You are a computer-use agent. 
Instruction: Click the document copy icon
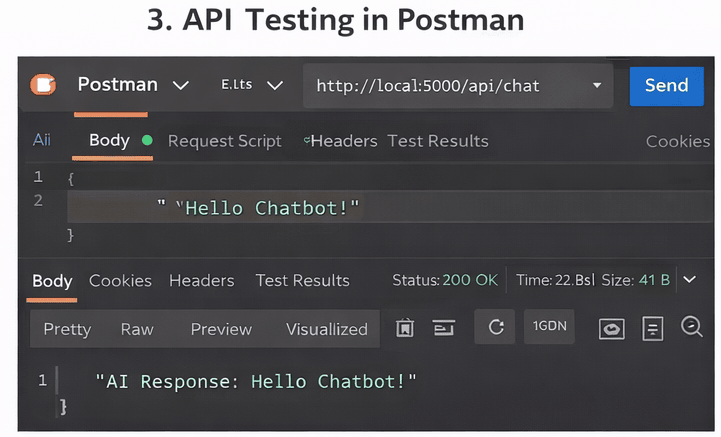pyautogui.click(x=652, y=328)
